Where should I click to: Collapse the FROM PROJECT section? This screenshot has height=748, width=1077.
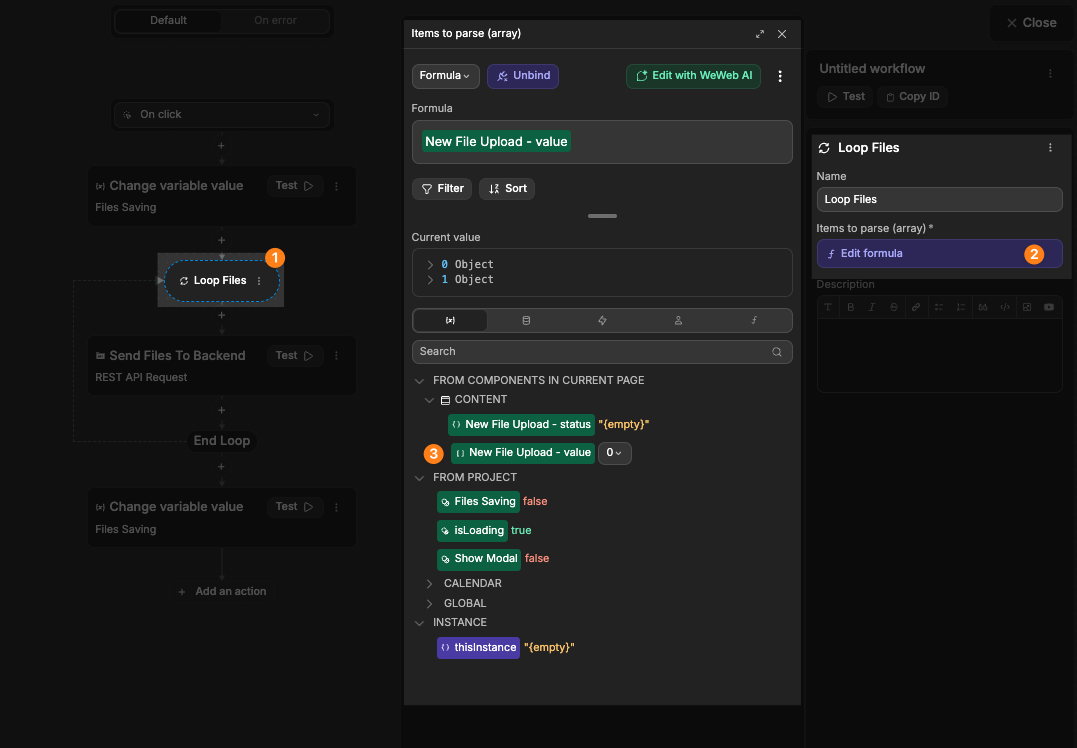pos(419,478)
